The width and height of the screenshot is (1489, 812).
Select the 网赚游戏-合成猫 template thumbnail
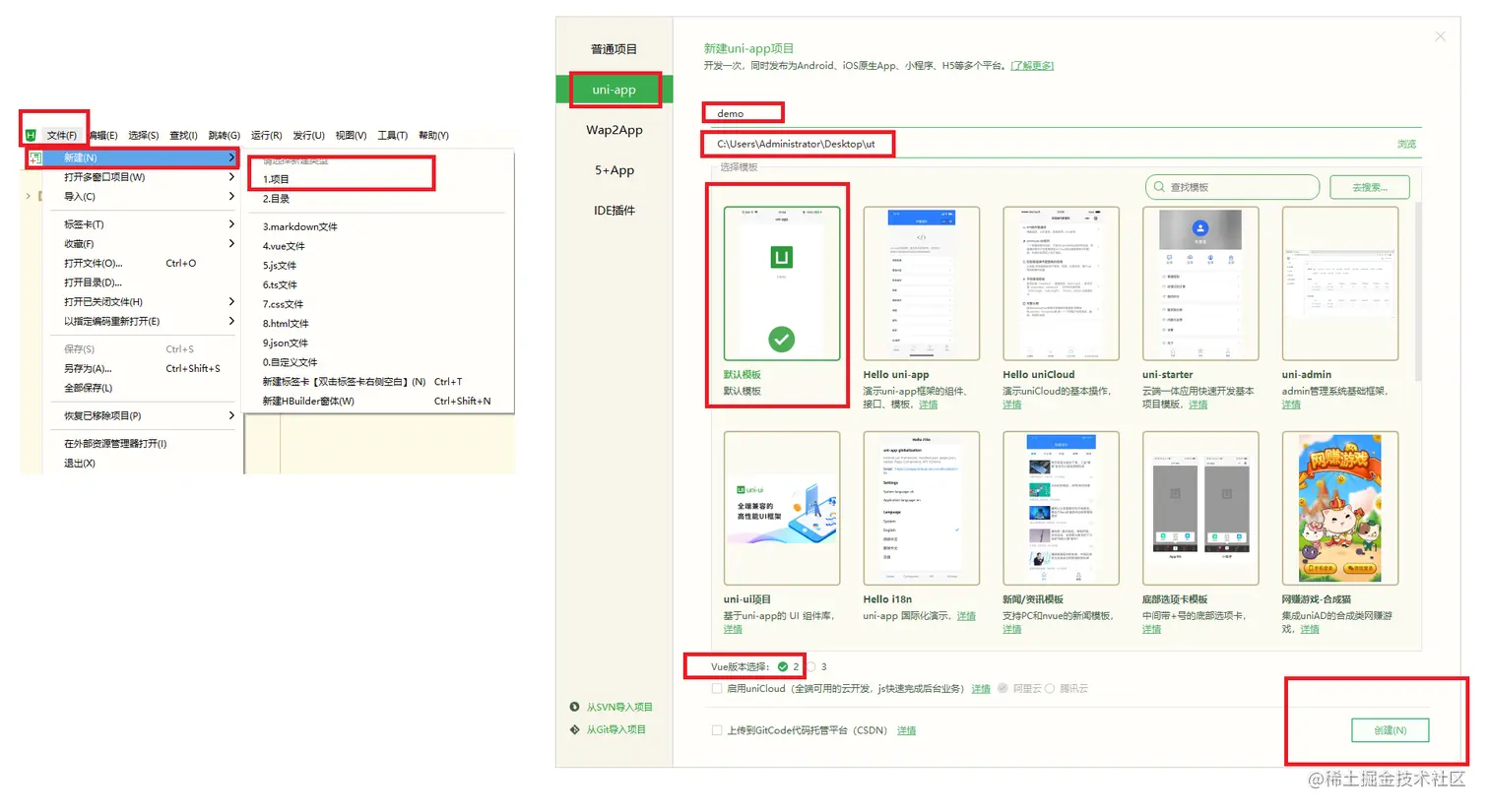[x=1340, y=508]
